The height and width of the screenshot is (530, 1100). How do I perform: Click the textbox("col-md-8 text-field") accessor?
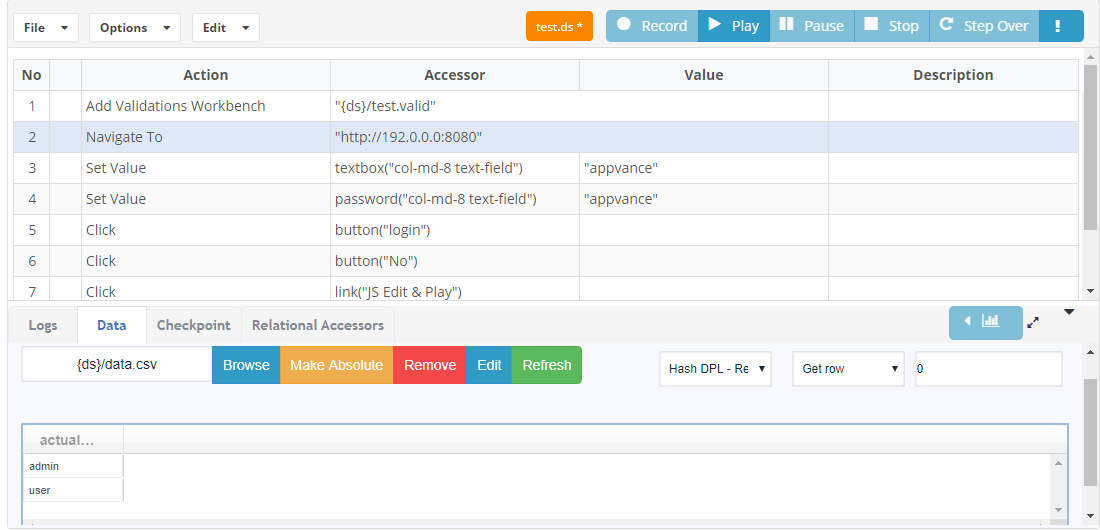pos(455,168)
